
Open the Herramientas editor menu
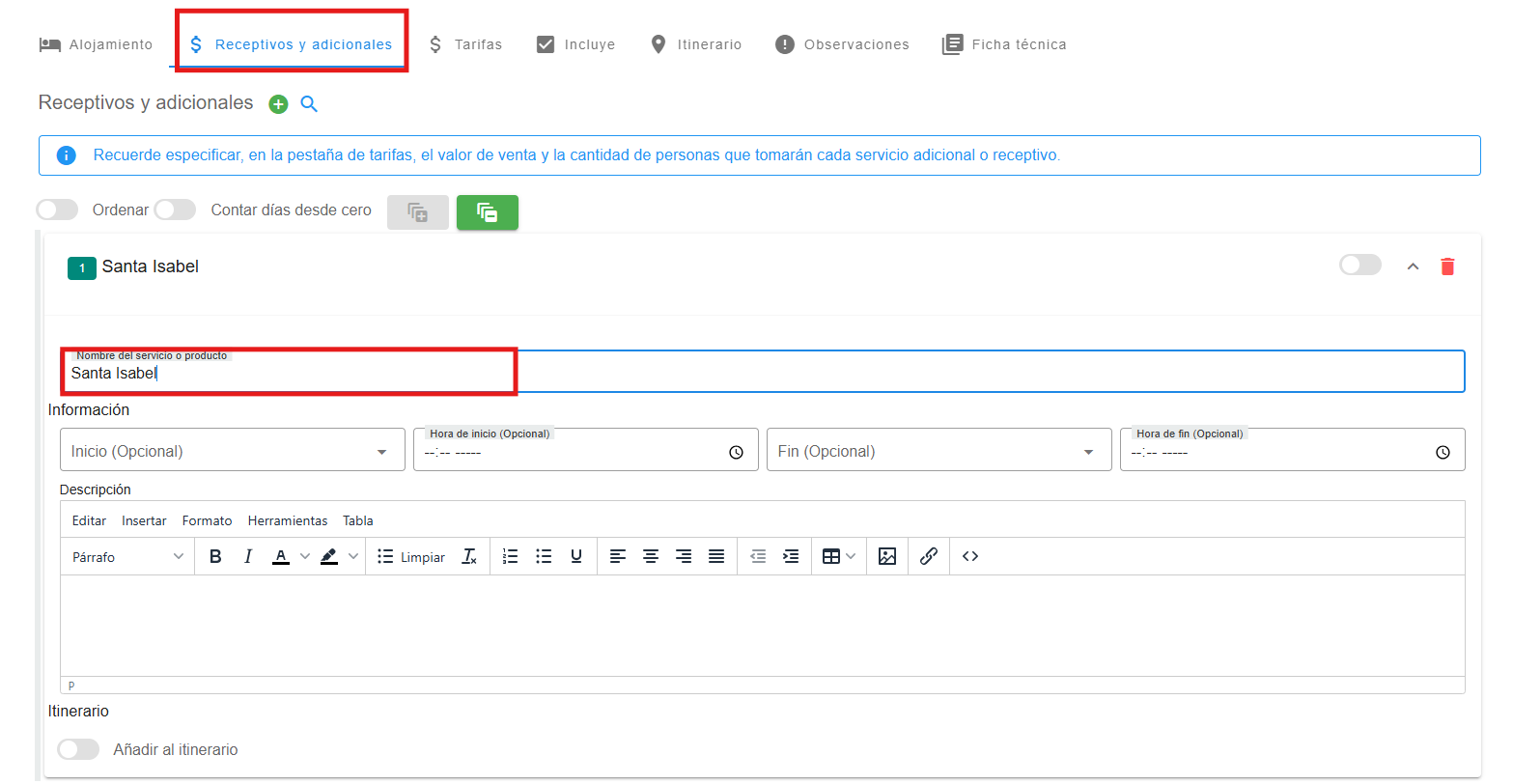click(x=288, y=520)
